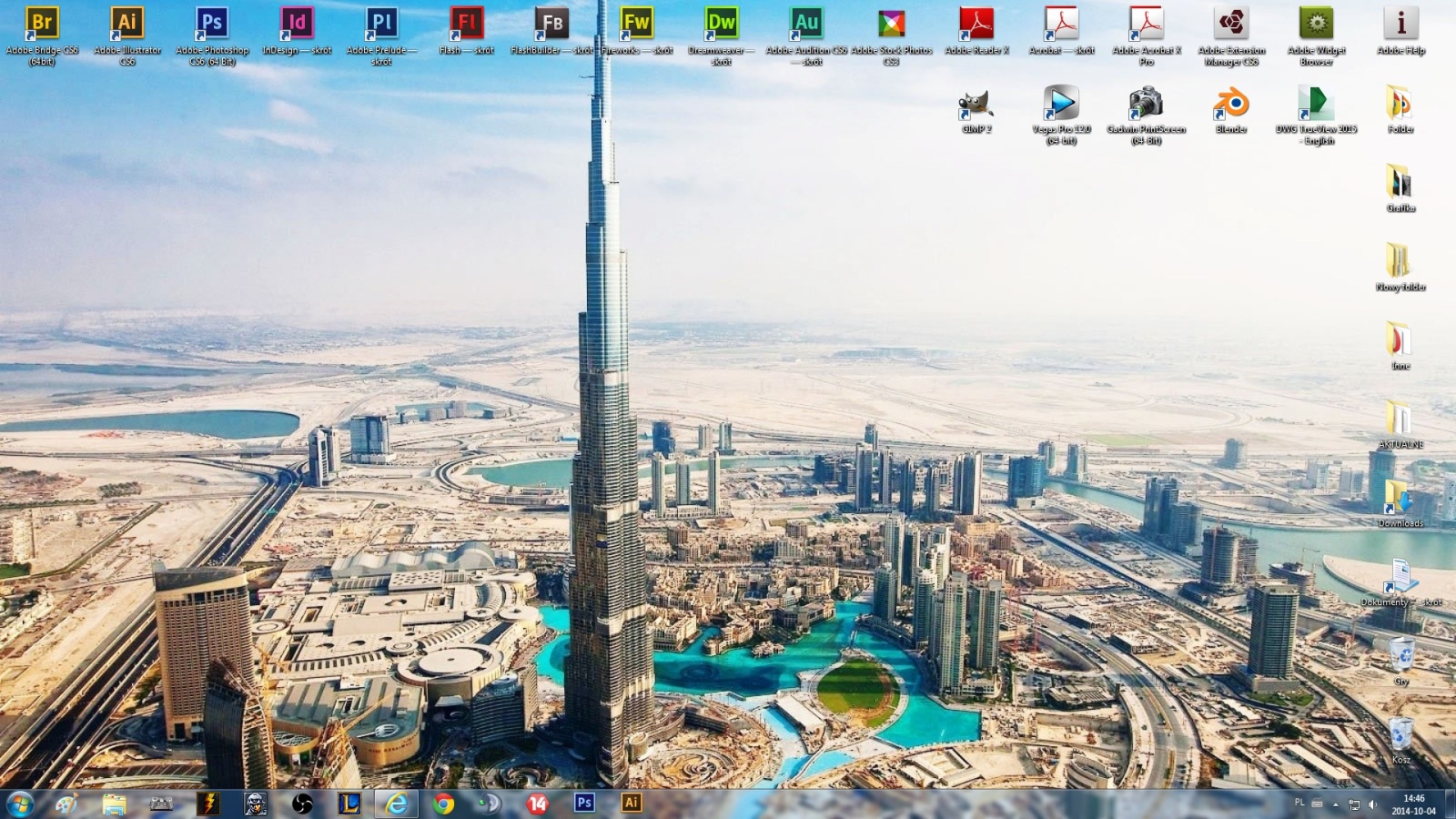This screenshot has width=1456, height=819.
Task: Open Paint from the taskbar palette icon
Action: coord(66,804)
